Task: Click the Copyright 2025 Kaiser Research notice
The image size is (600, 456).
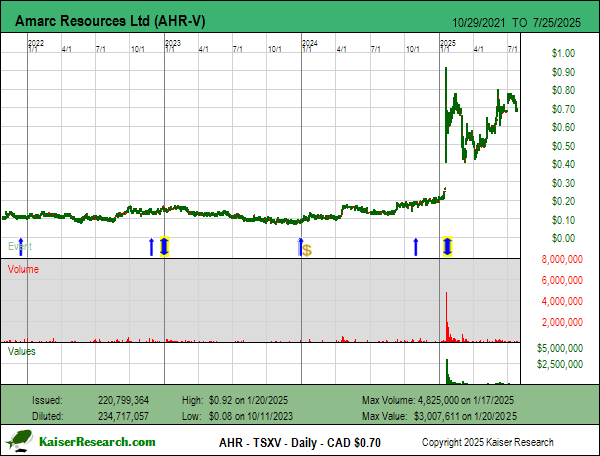Action: [488, 442]
